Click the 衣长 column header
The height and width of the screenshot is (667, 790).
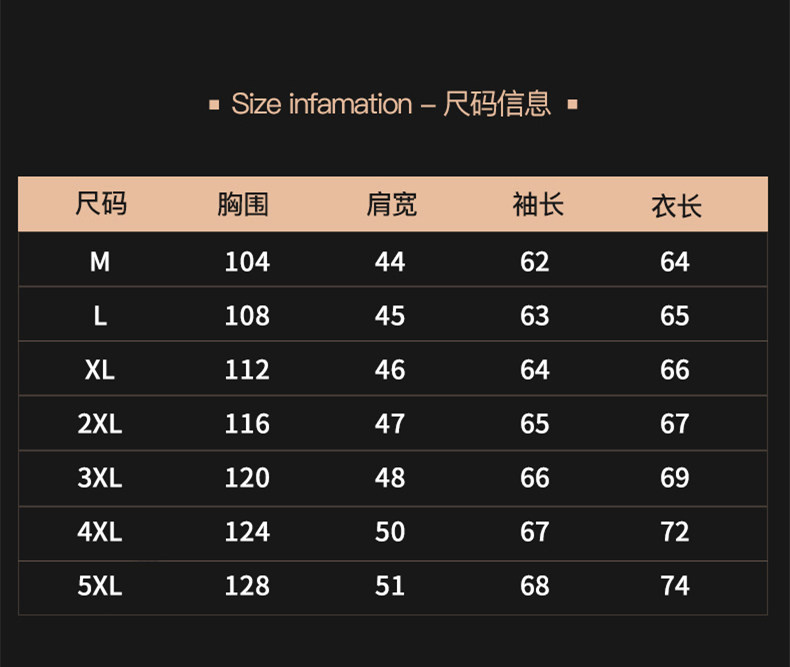676,206
